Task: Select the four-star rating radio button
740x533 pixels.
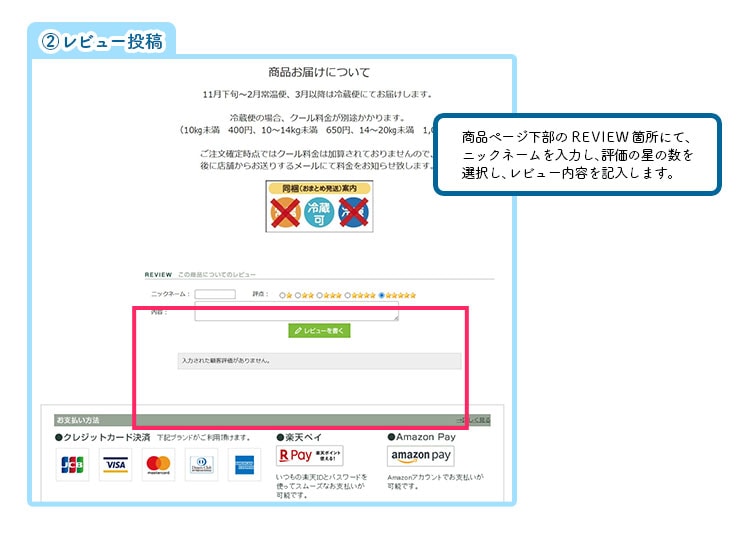Action: [x=347, y=295]
